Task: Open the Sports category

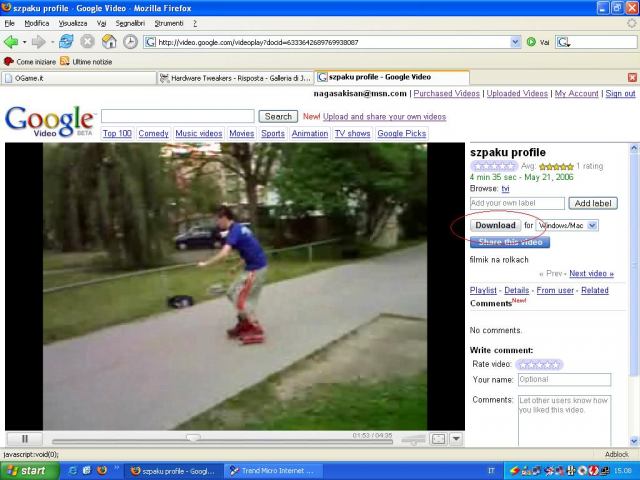Action: [x=273, y=133]
